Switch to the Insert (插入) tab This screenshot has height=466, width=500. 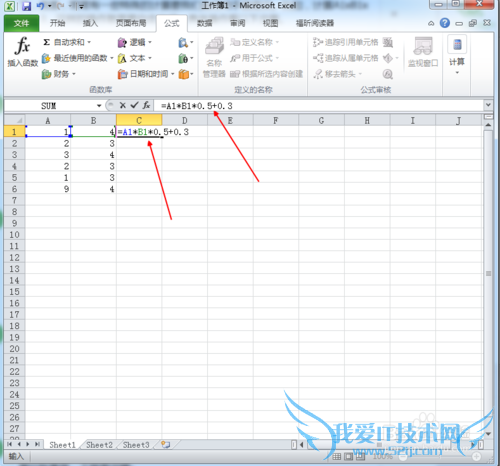(x=90, y=23)
